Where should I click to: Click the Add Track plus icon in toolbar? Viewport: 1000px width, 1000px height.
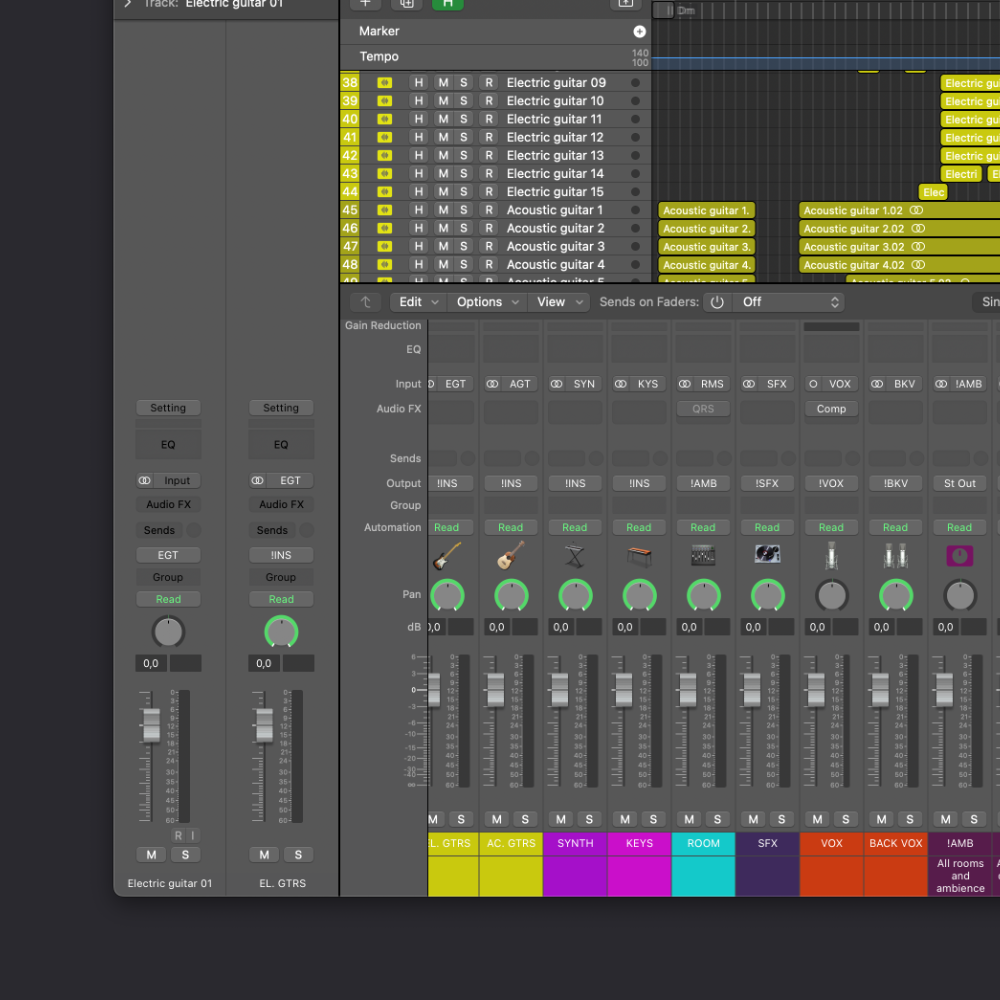[364, 5]
